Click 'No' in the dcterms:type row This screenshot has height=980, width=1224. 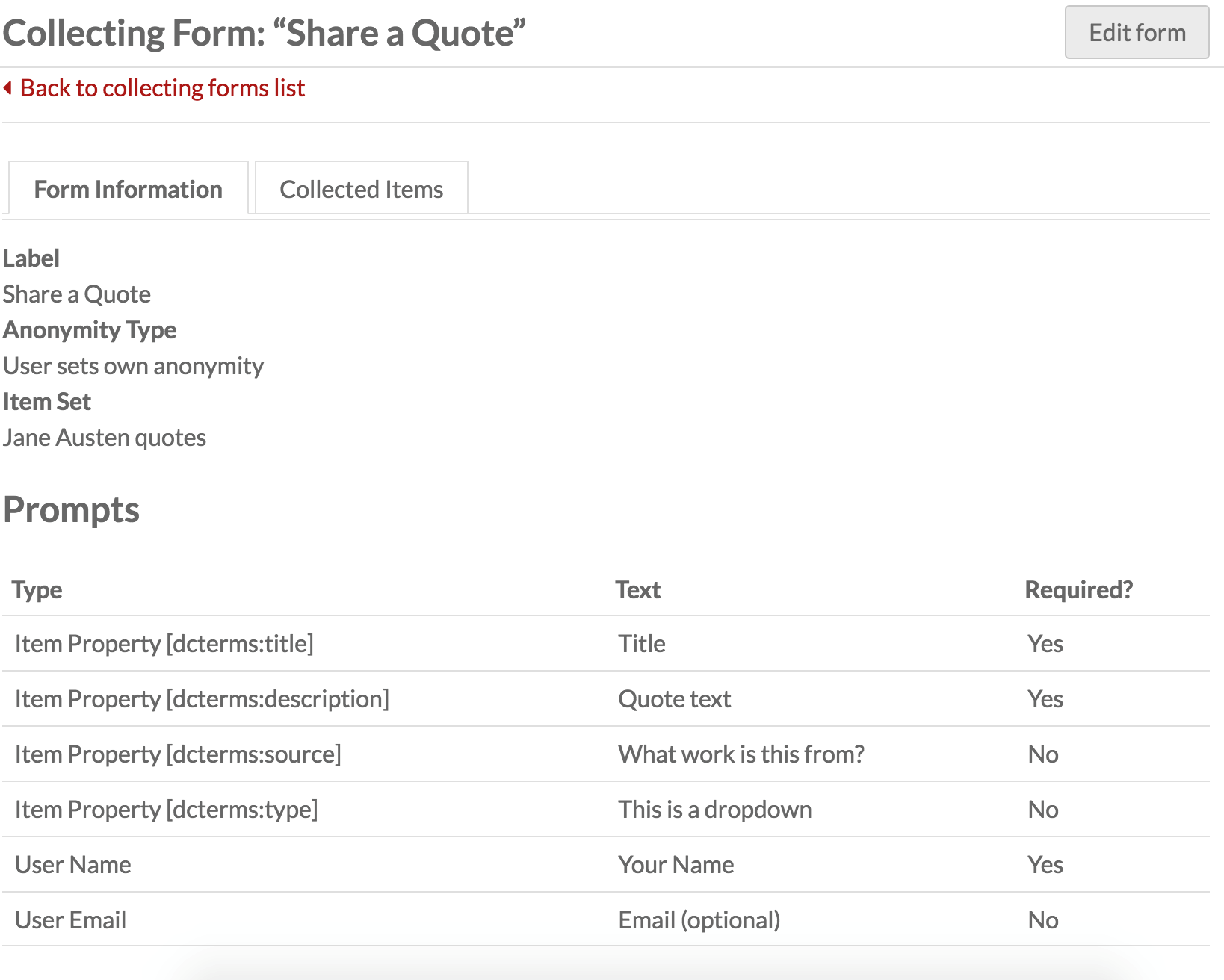coord(1043,810)
